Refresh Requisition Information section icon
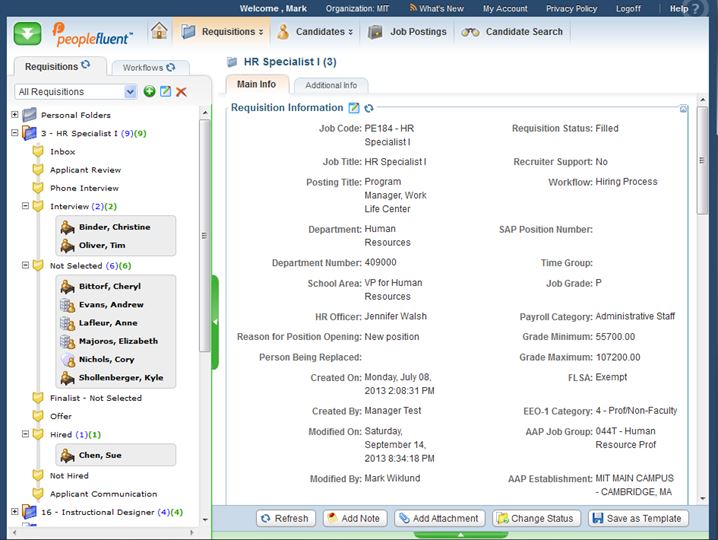This screenshot has width=718, height=540. click(x=368, y=108)
